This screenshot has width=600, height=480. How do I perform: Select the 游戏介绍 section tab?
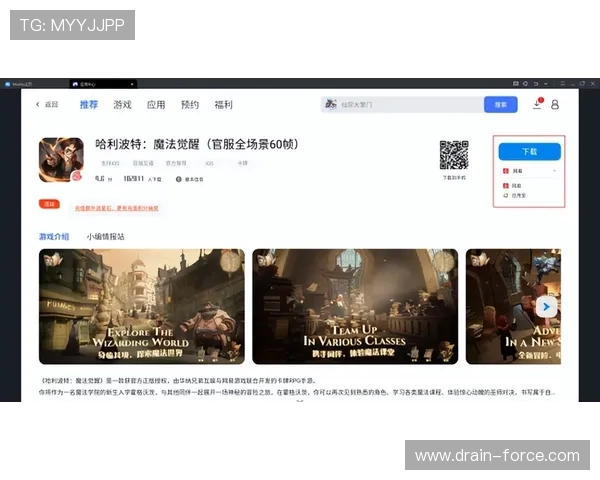[x=54, y=237]
